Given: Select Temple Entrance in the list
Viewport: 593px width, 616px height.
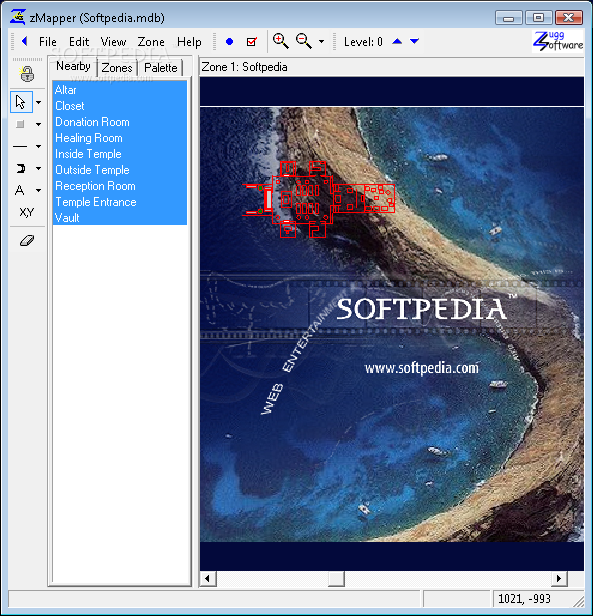Looking at the screenshot, I should tap(120, 202).
